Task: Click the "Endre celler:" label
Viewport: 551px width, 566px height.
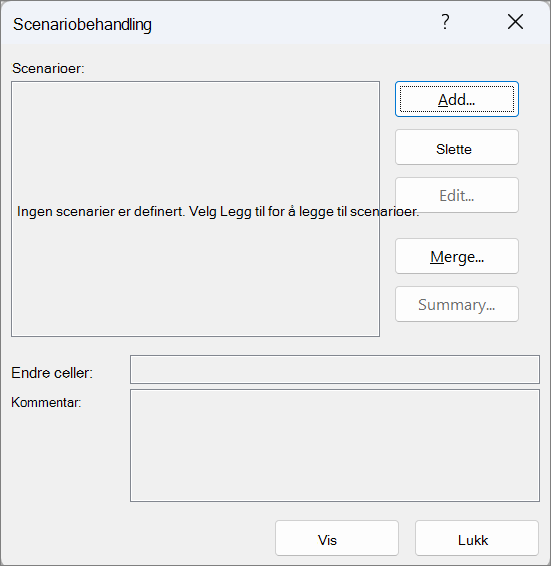Action: (52, 373)
